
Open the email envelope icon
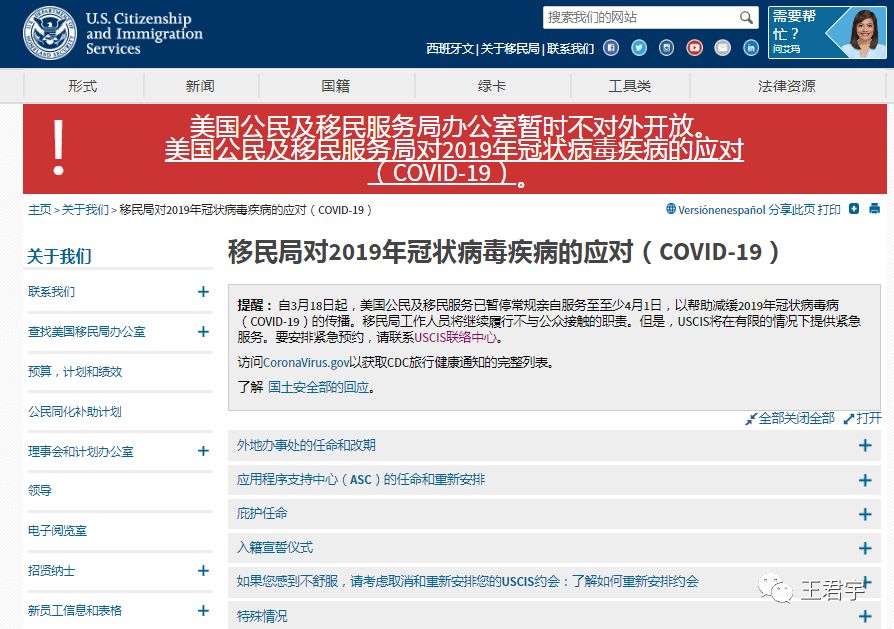click(x=722, y=48)
